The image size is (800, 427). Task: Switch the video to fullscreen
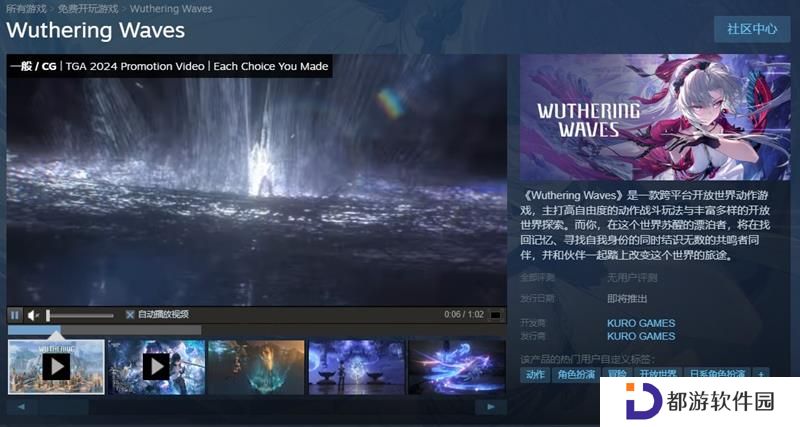(495, 315)
